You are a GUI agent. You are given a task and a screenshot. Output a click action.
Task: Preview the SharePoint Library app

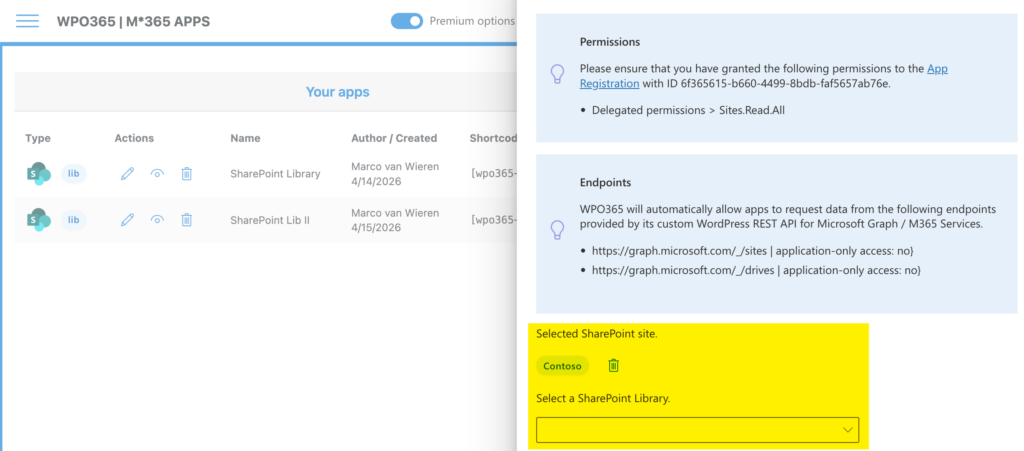[157, 174]
